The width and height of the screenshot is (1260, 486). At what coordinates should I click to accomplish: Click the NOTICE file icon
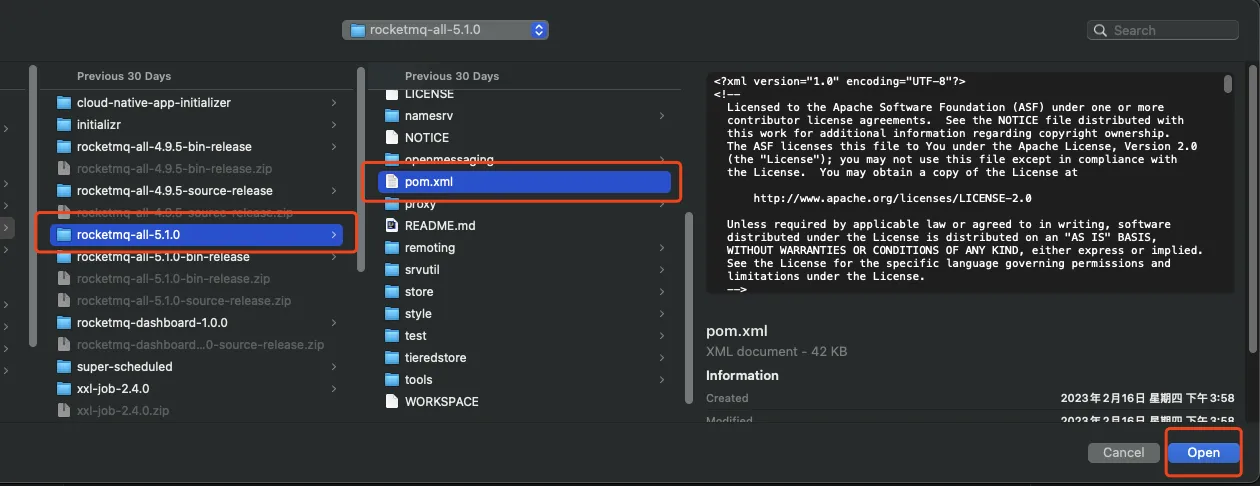tap(393, 138)
